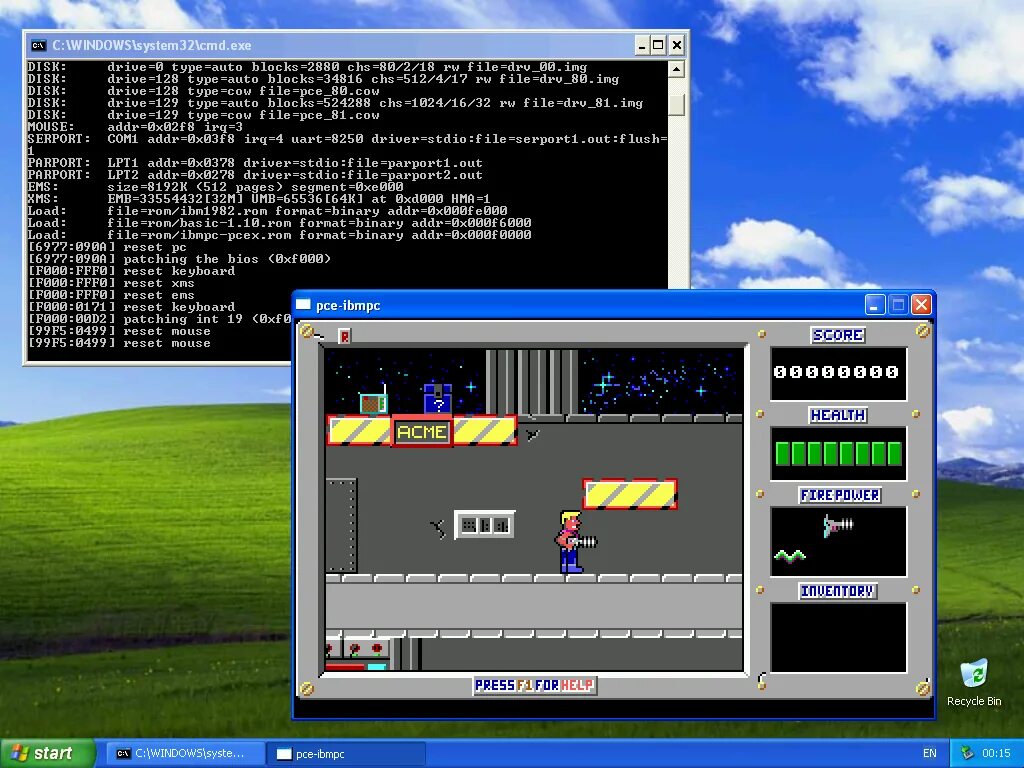Click the score counter display
The width and height of the screenshot is (1024, 768).
coord(838,372)
